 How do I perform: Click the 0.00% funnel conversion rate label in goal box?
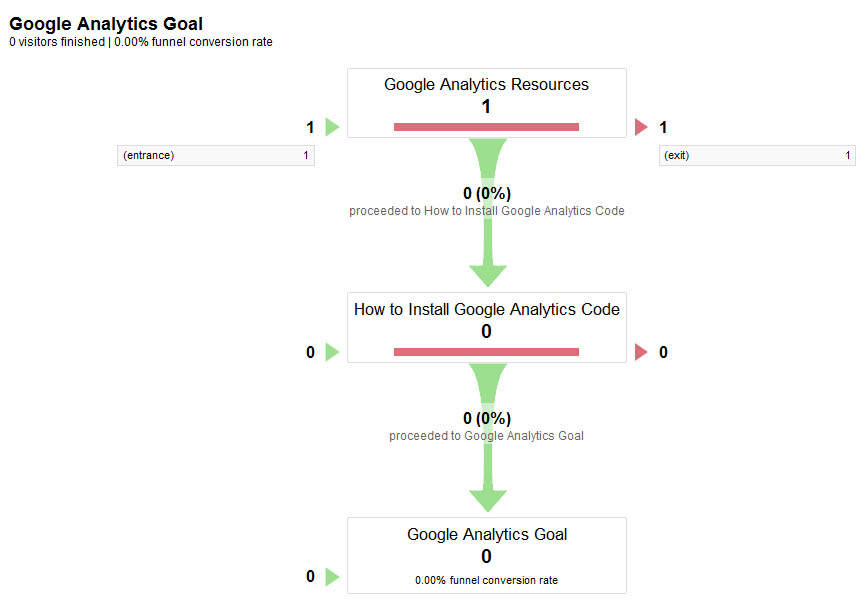[x=486, y=580]
